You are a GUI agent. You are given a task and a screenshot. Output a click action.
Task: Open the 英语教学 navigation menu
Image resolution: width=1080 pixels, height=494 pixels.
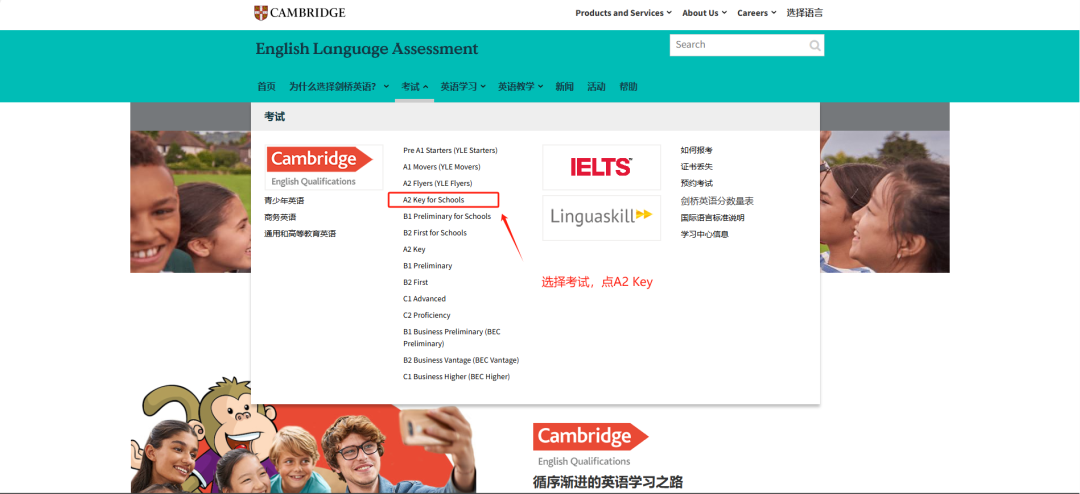[x=520, y=87]
